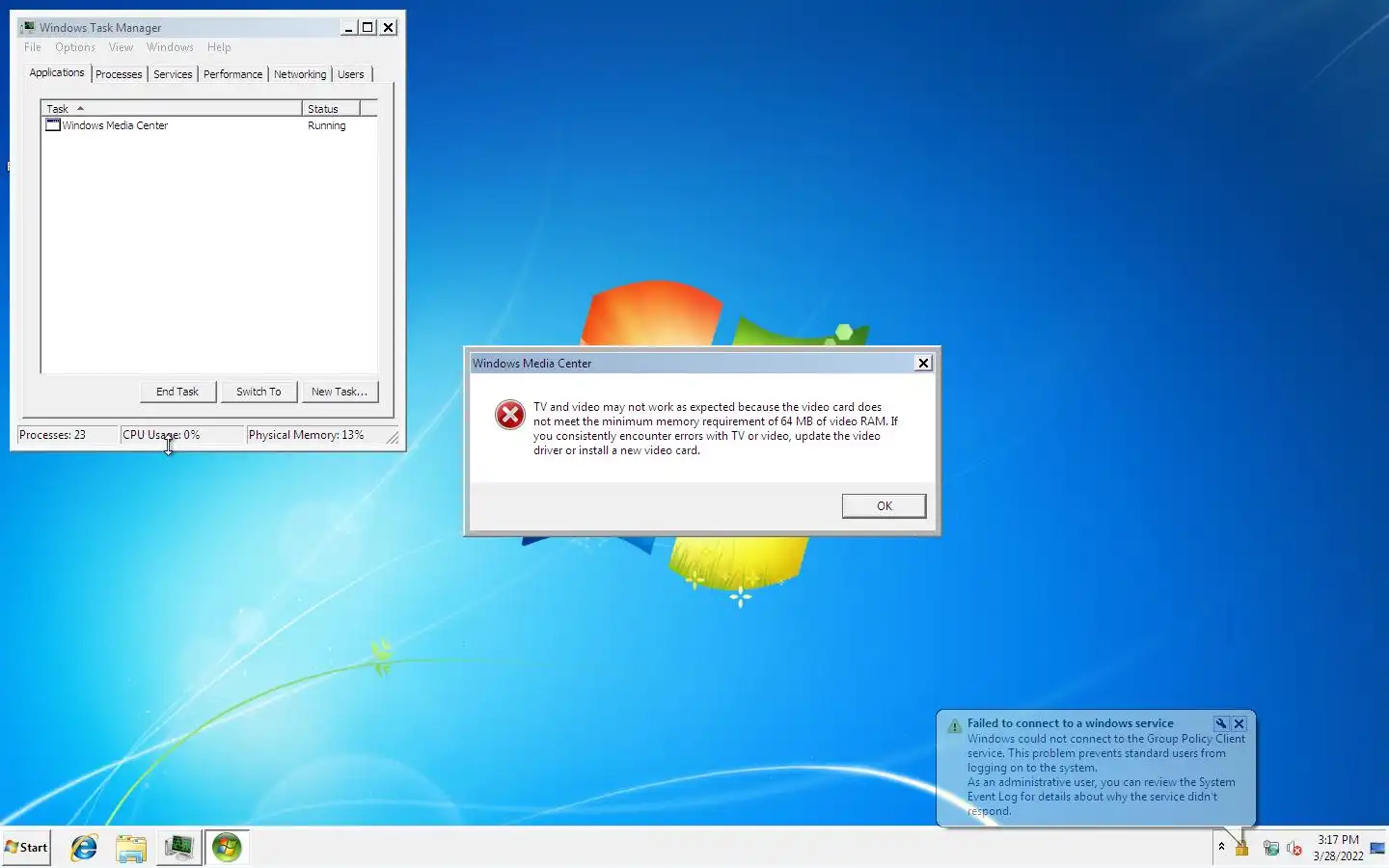
Task: Click the Task Manager resize grip corner
Action: (x=393, y=438)
